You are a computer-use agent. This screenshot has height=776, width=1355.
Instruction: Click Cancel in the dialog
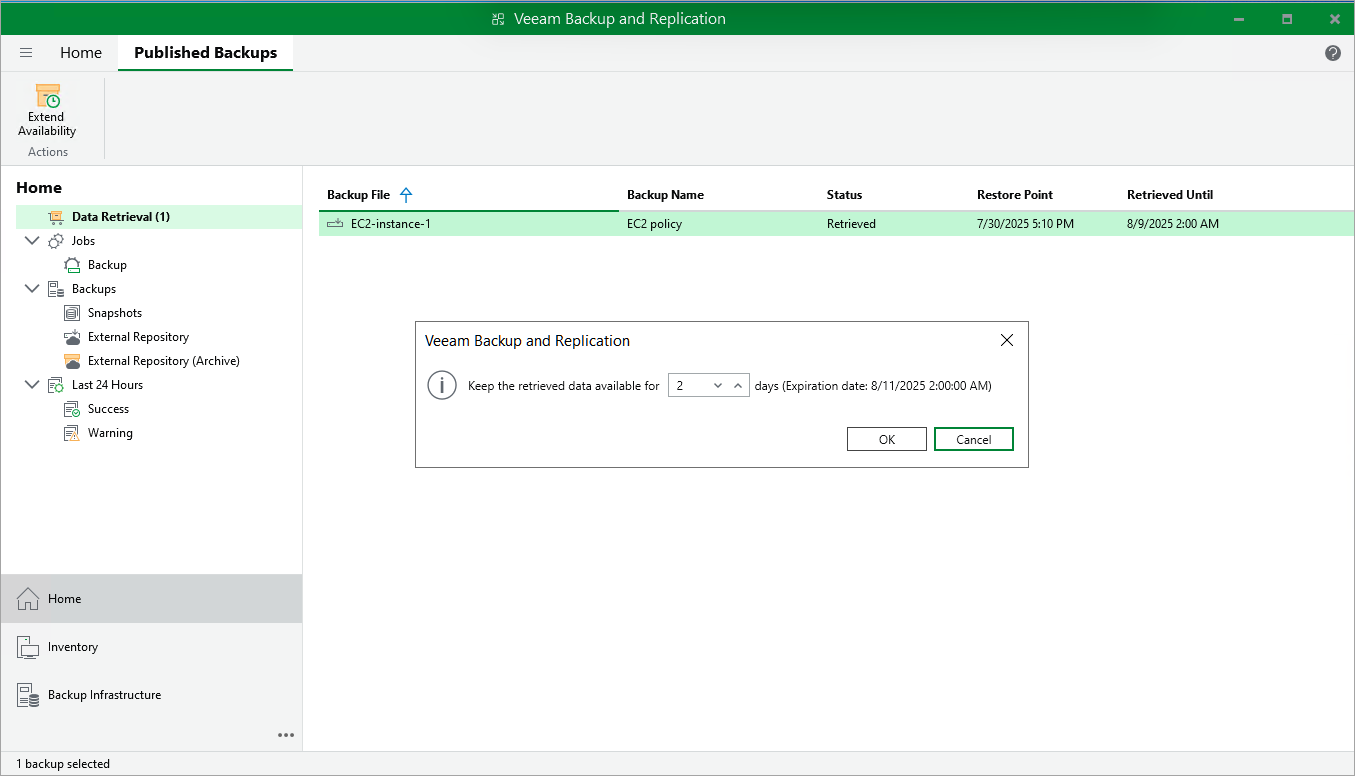point(974,439)
